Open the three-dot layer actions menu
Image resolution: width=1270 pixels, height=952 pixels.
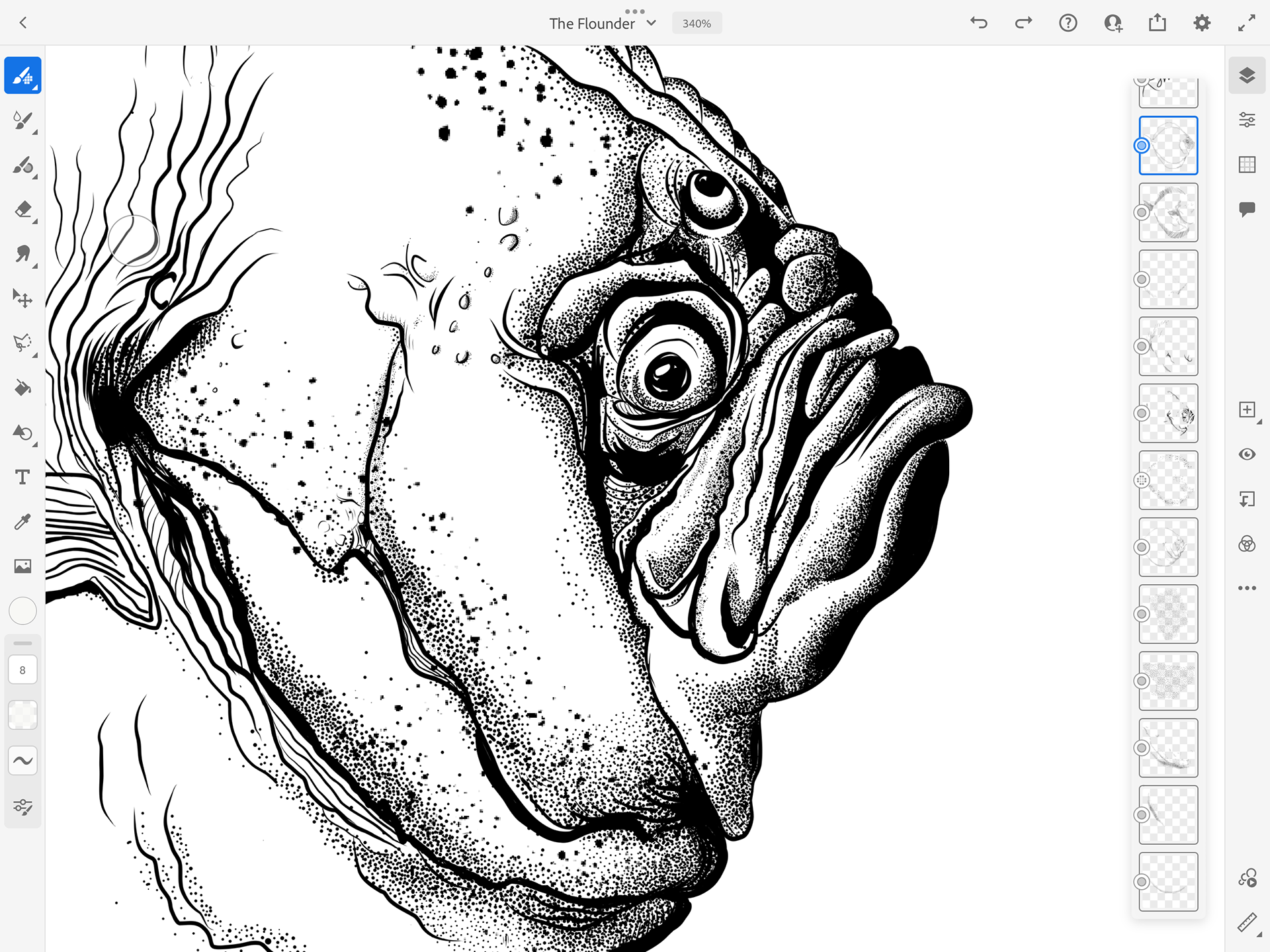1247,588
